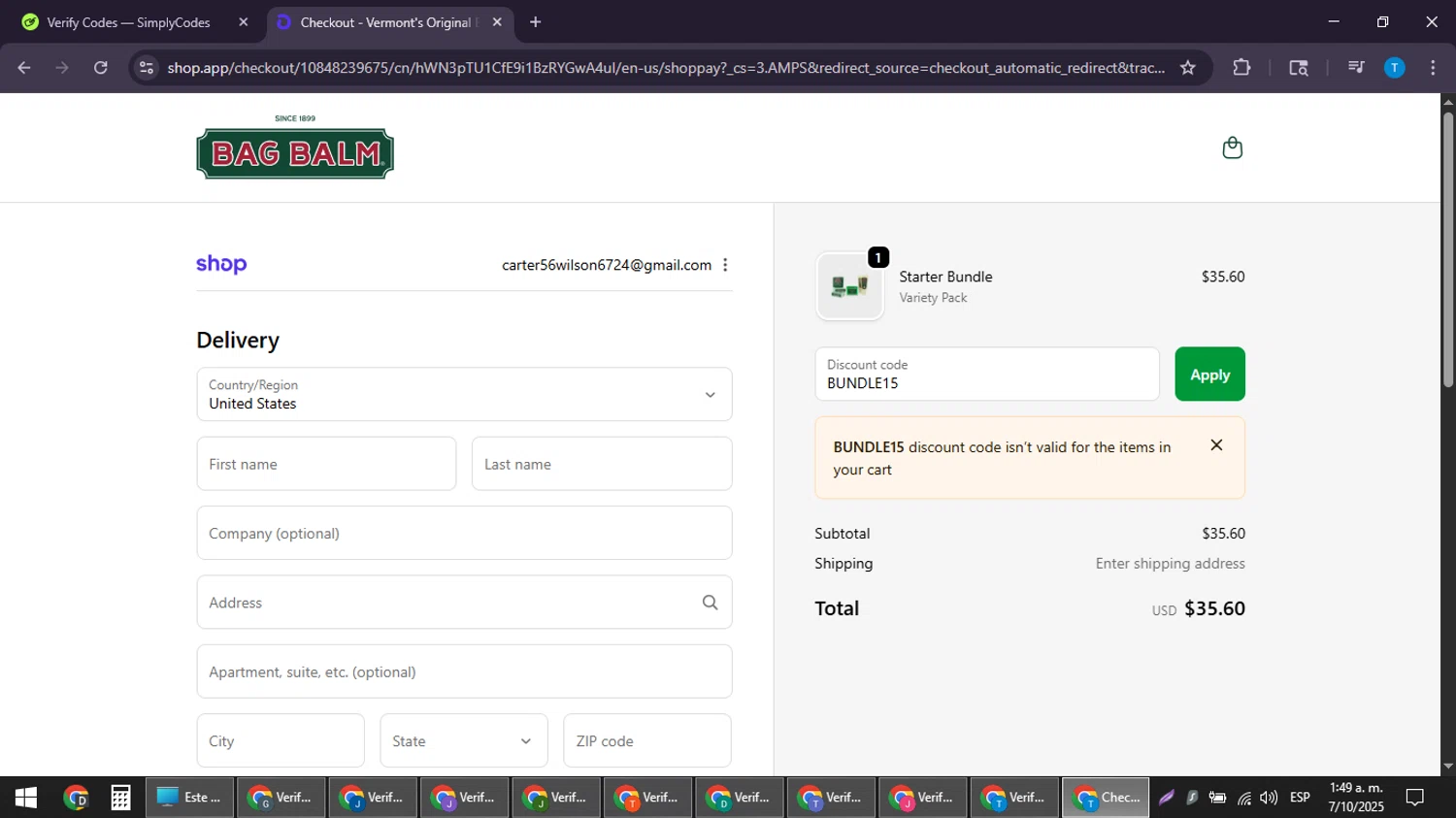1456x818 pixels.
Task: Click the email carter56wilson6724@gmail.com
Action: [607, 265]
